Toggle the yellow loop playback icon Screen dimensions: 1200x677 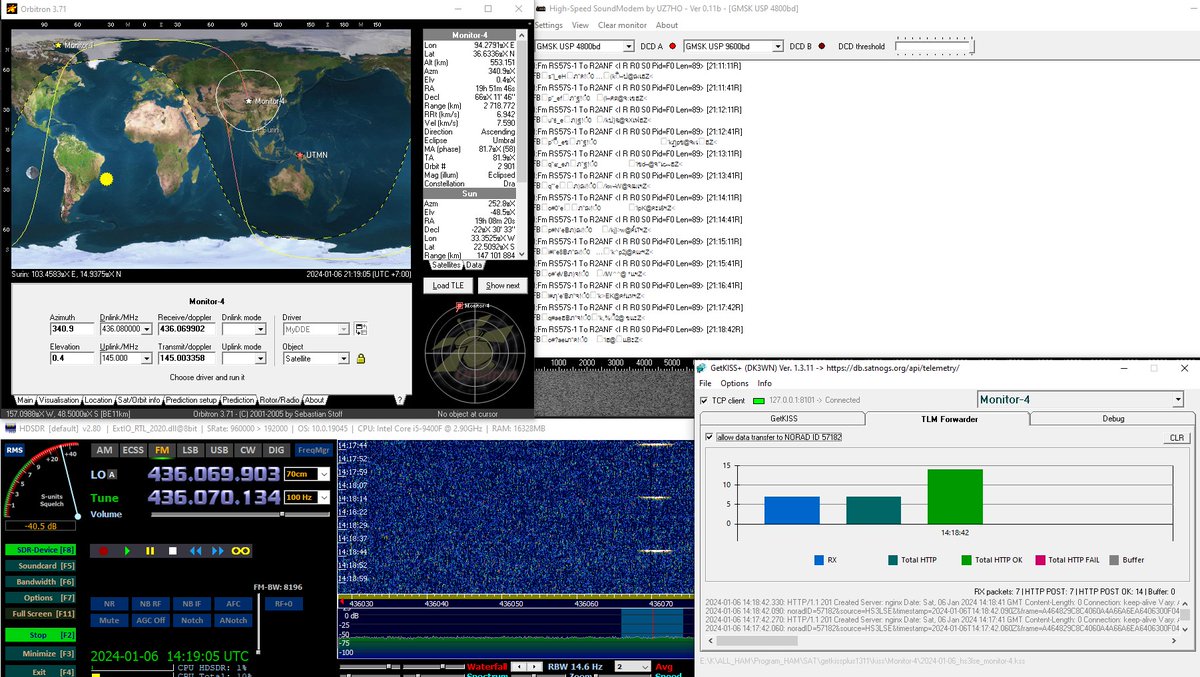[x=240, y=550]
